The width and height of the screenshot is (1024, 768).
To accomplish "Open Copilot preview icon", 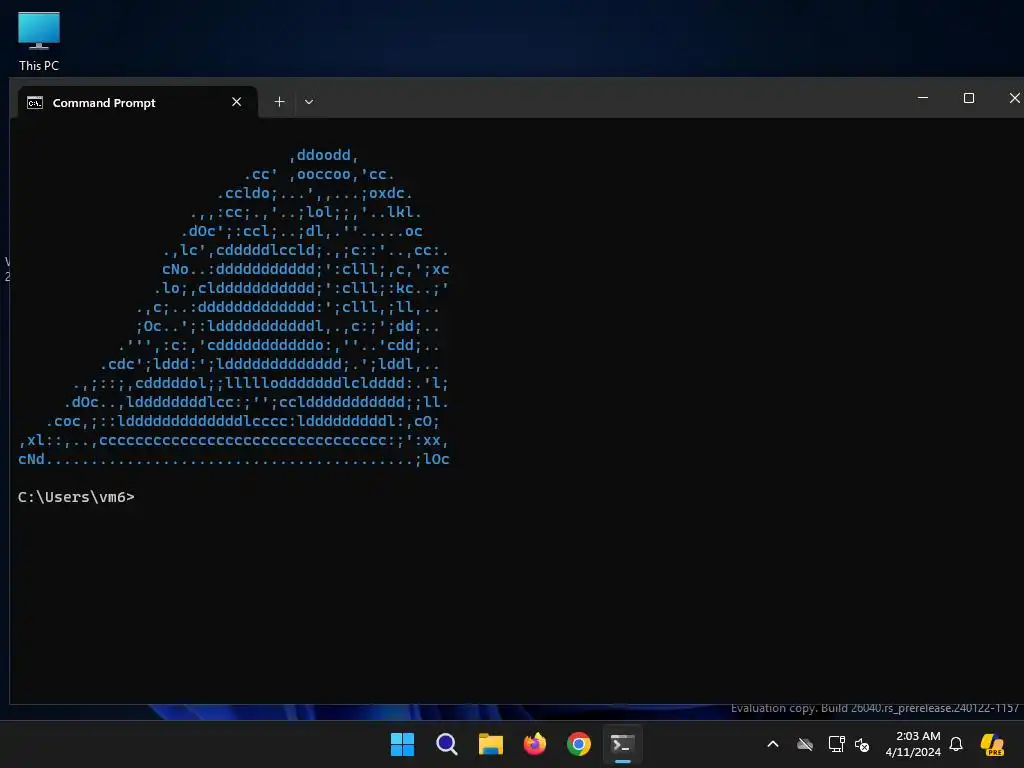I will [992, 744].
